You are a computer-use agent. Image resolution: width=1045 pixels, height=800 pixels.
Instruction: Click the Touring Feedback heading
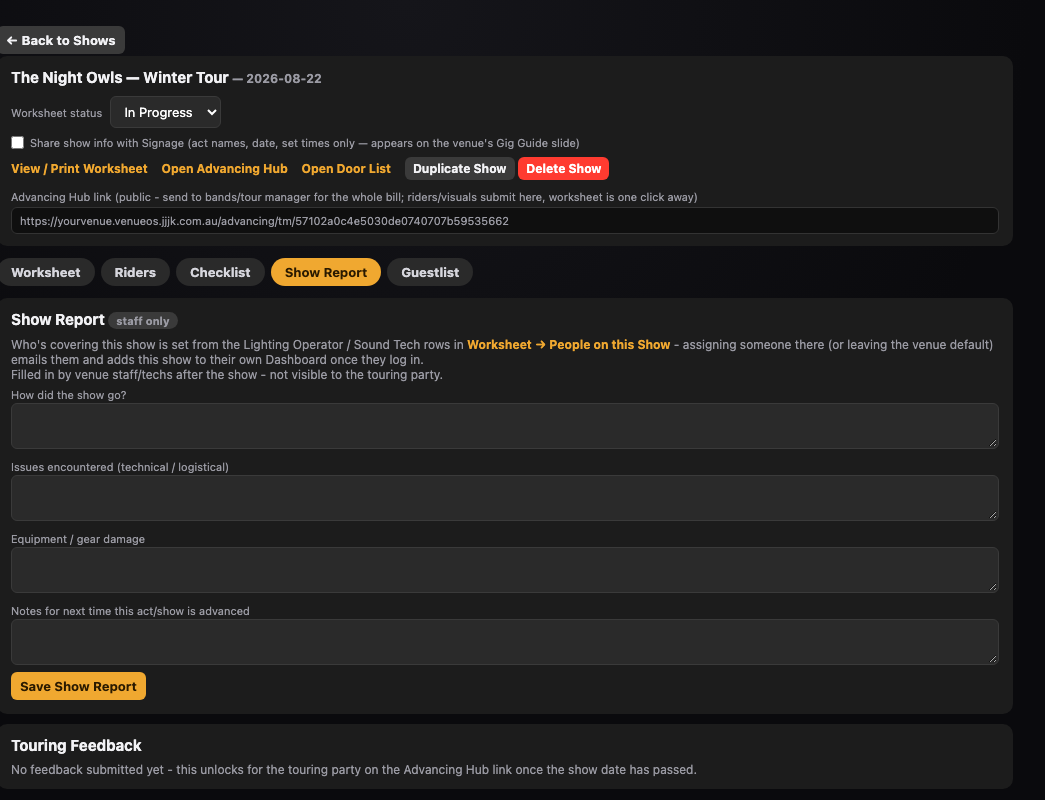(77, 745)
